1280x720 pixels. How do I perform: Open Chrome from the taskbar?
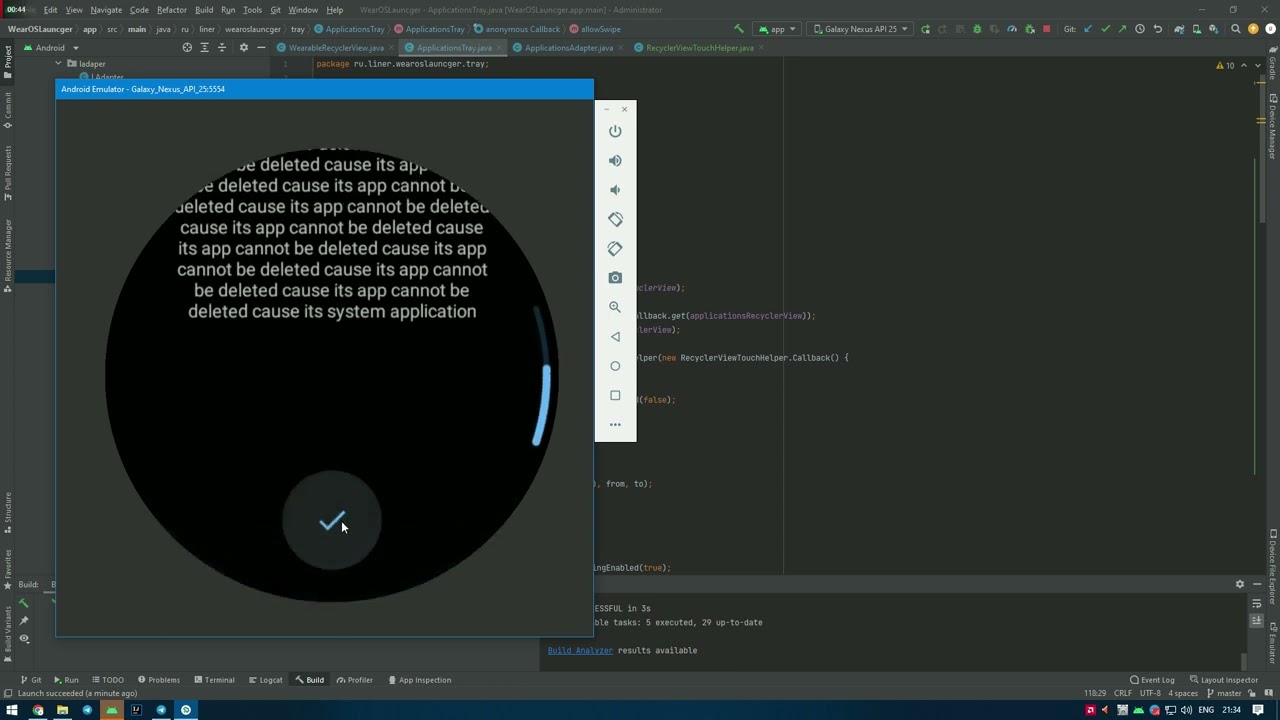click(38, 710)
